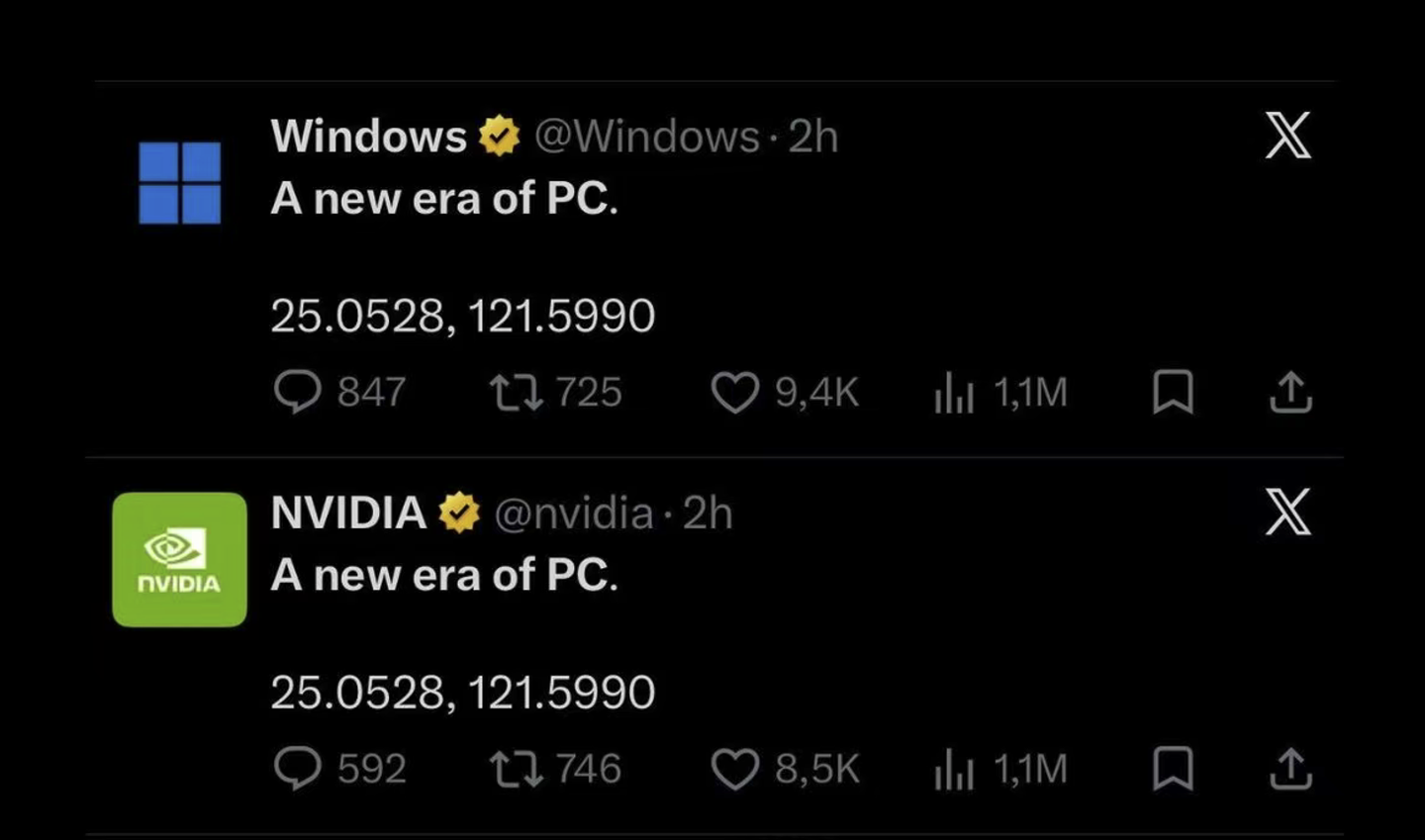
Task: Open the NVIDIA post coordinates text
Action: point(462,692)
